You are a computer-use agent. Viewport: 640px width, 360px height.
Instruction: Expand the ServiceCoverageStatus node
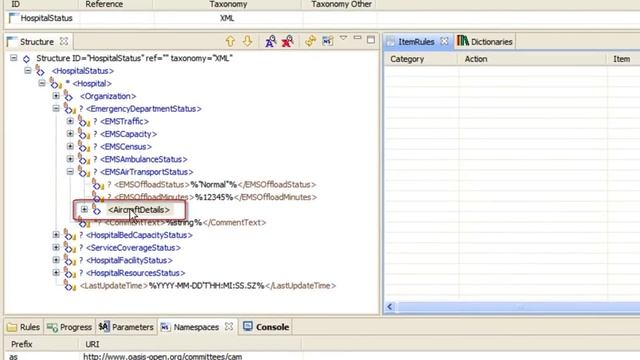[56, 248]
